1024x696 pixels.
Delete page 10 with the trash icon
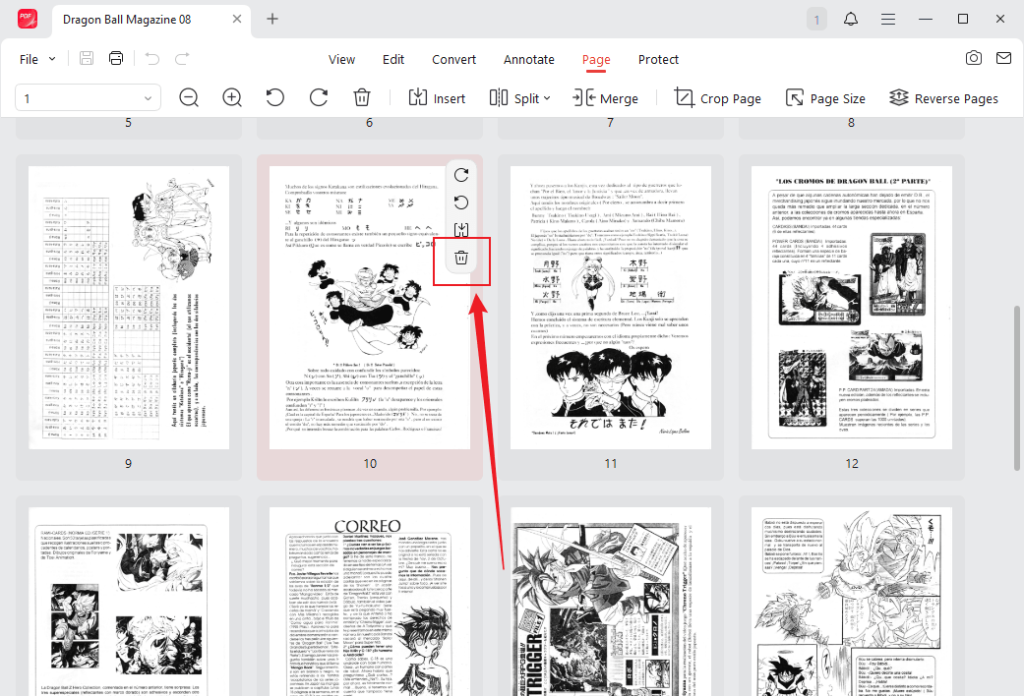461,259
